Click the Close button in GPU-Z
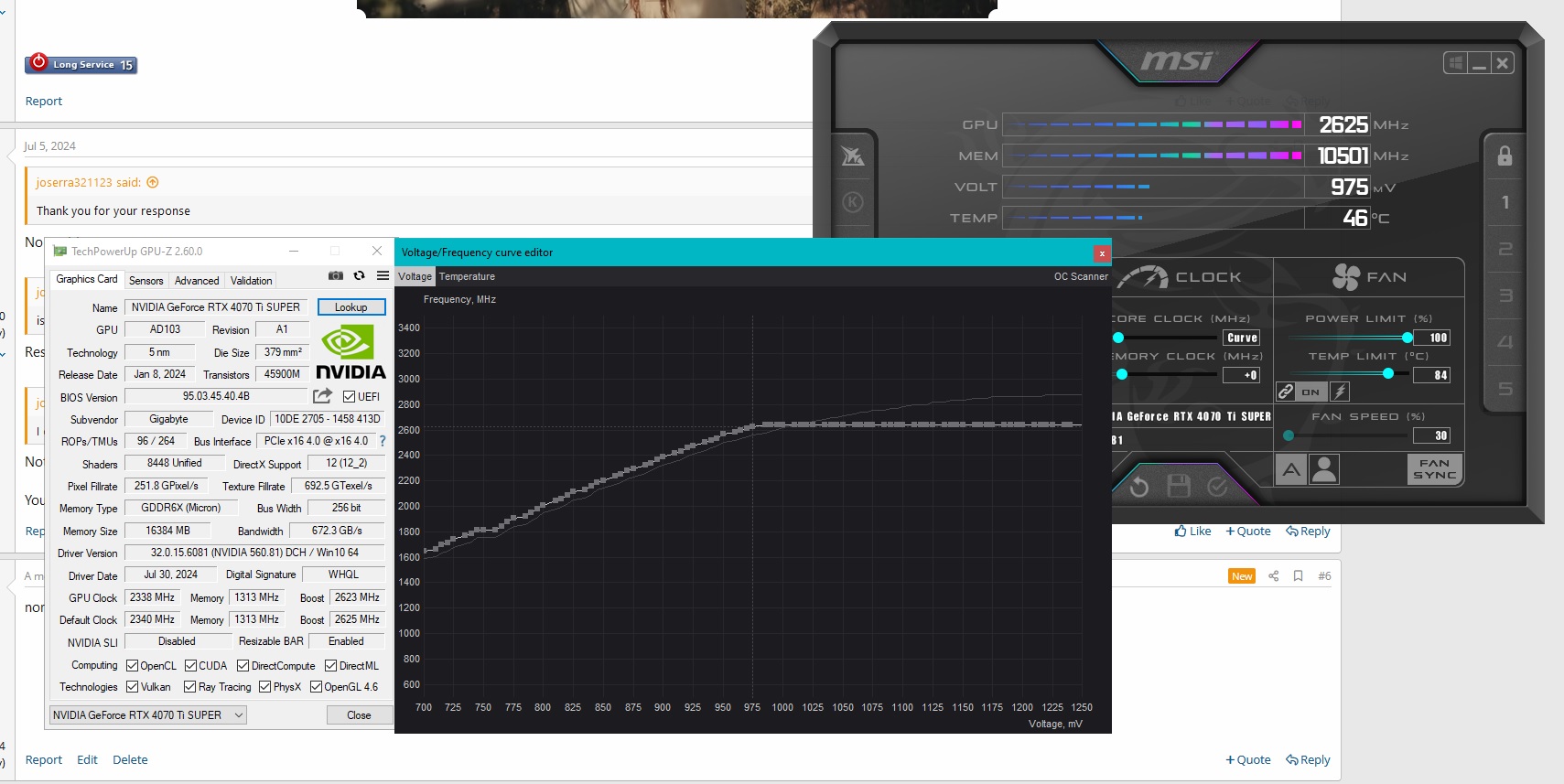Image resolution: width=1564 pixels, height=784 pixels. point(359,715)
